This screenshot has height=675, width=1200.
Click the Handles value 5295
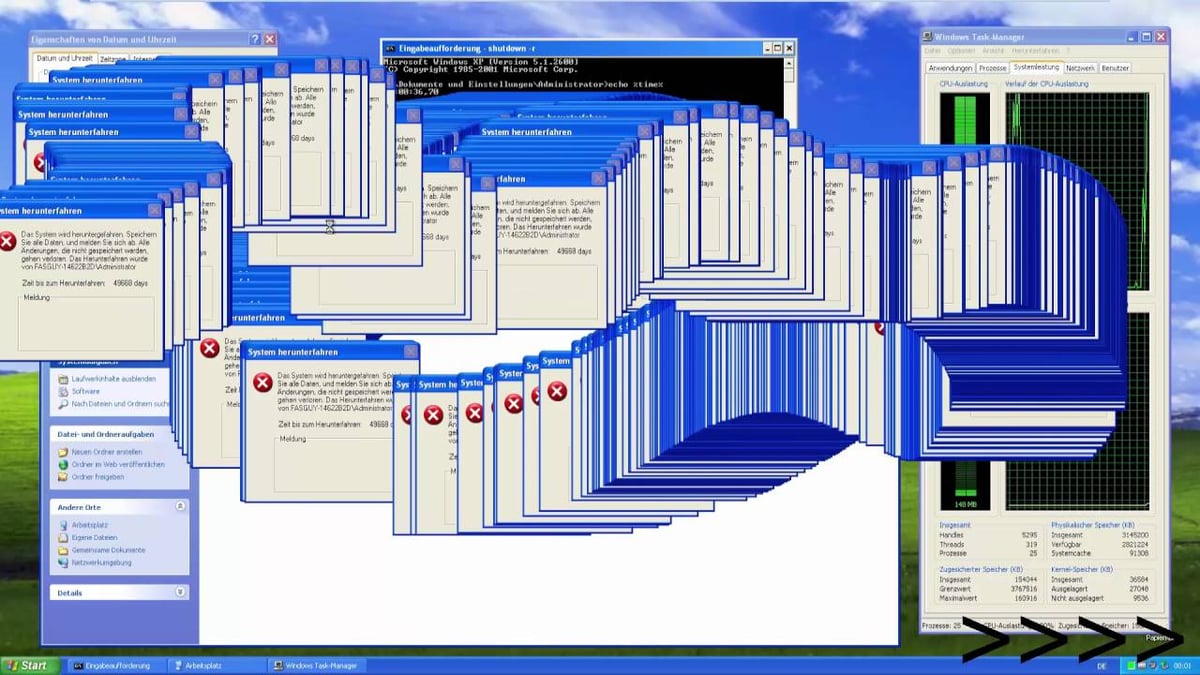[x=1028, y=535]
